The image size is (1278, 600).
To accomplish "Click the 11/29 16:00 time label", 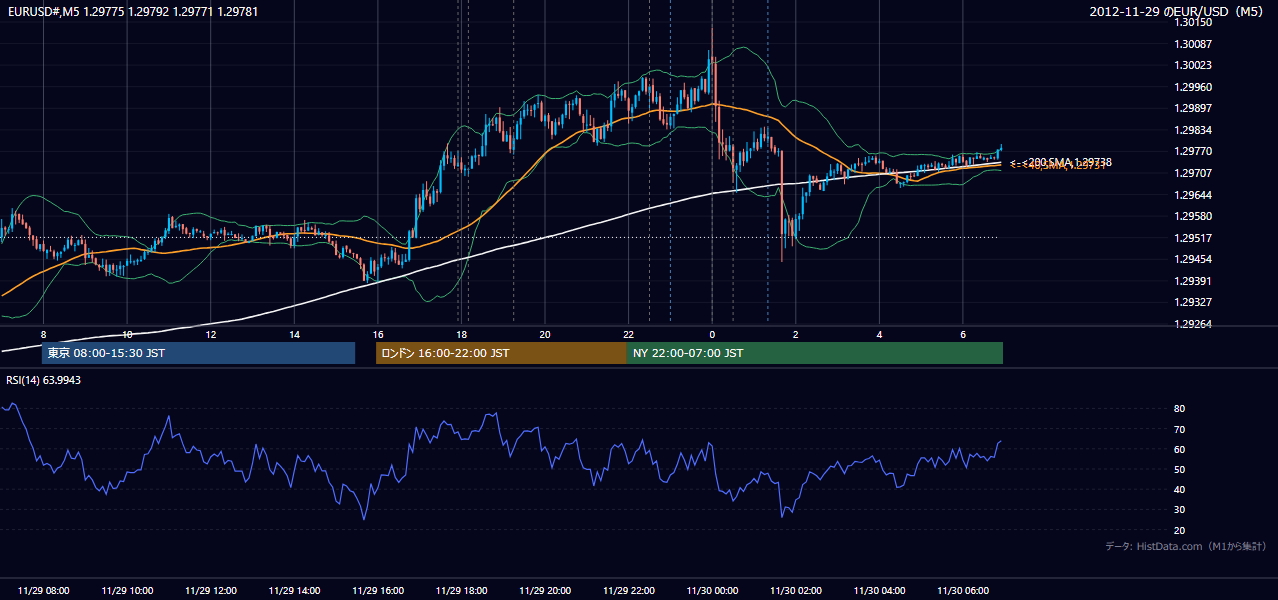I will 378,591.
